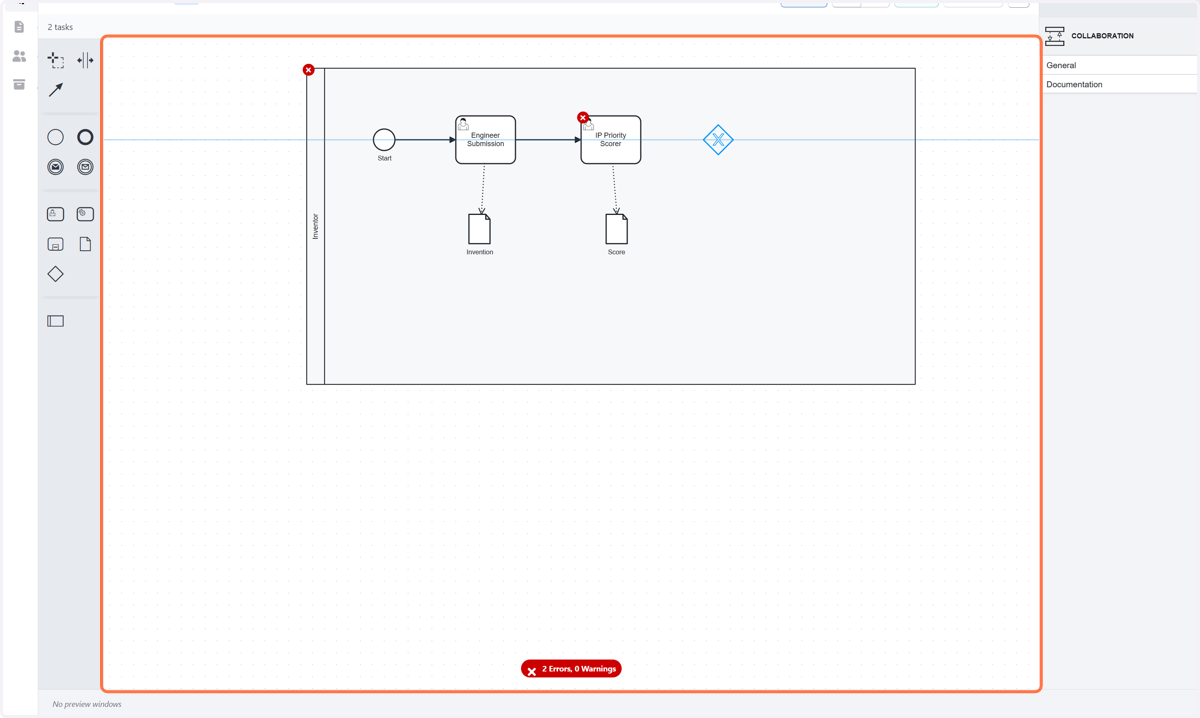Click the COLLABORATION heading text
1200x718 pixels.
[1103, 36]
